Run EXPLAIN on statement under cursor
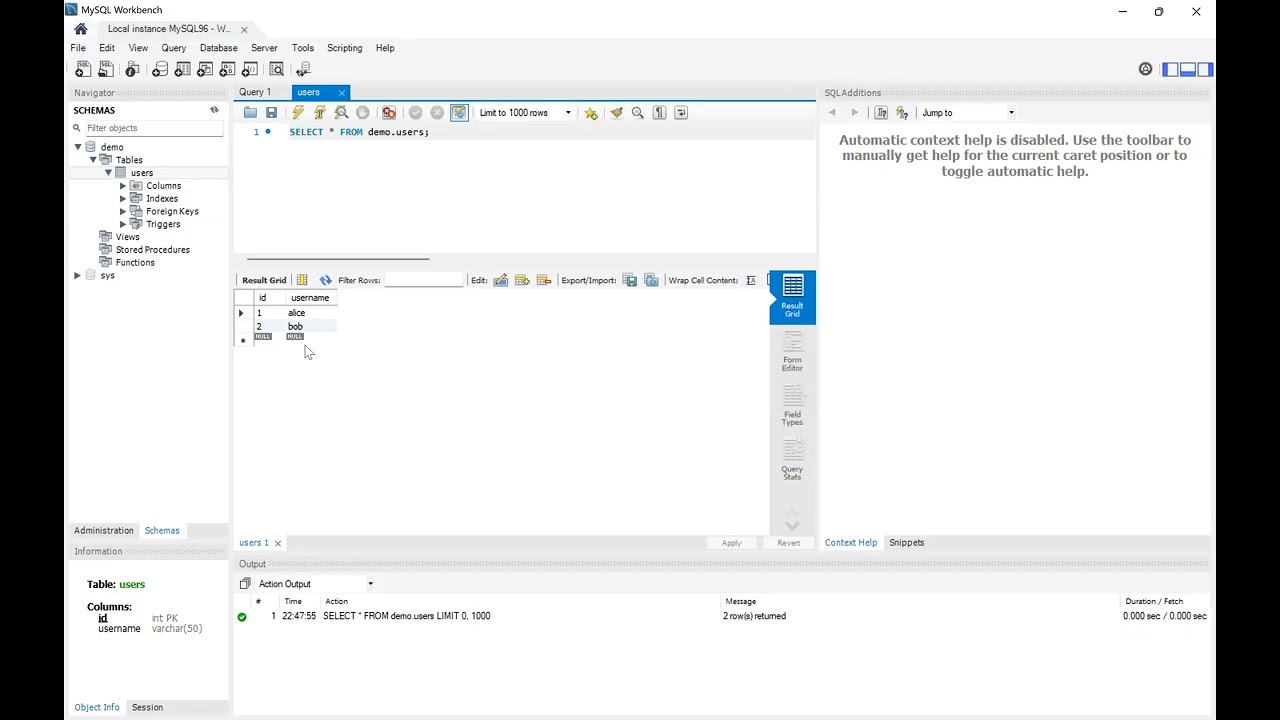The height and width of the screenshot is (720, 1280). click(x=341, y=113)
